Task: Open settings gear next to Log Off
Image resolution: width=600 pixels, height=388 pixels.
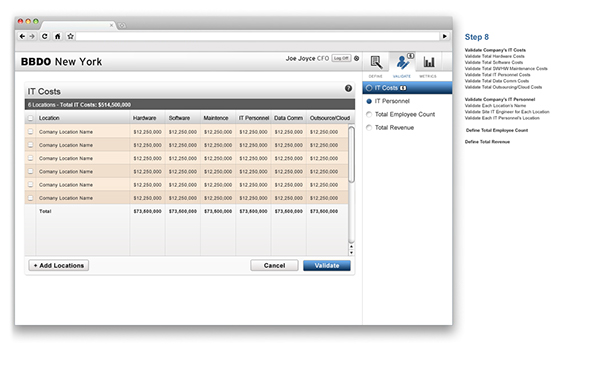Action: coord(357,58)
